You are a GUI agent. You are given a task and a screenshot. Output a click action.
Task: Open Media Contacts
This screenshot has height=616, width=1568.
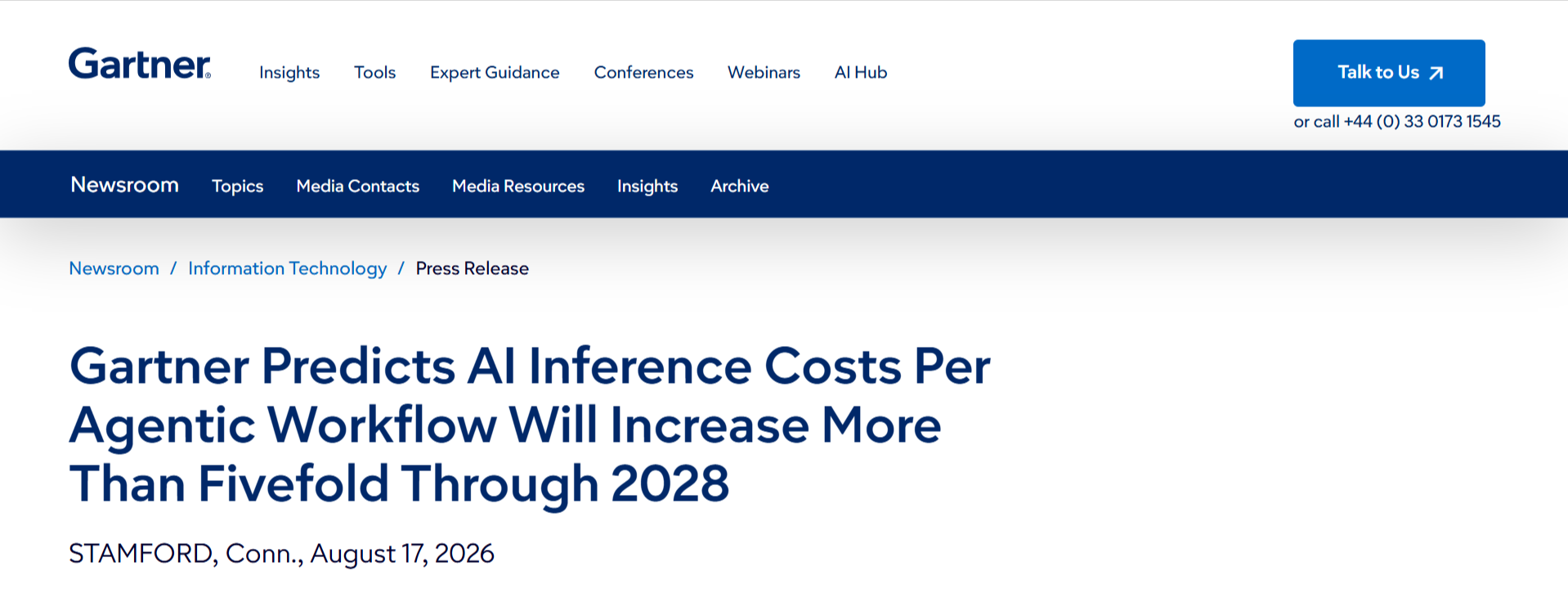coord(357,187)
